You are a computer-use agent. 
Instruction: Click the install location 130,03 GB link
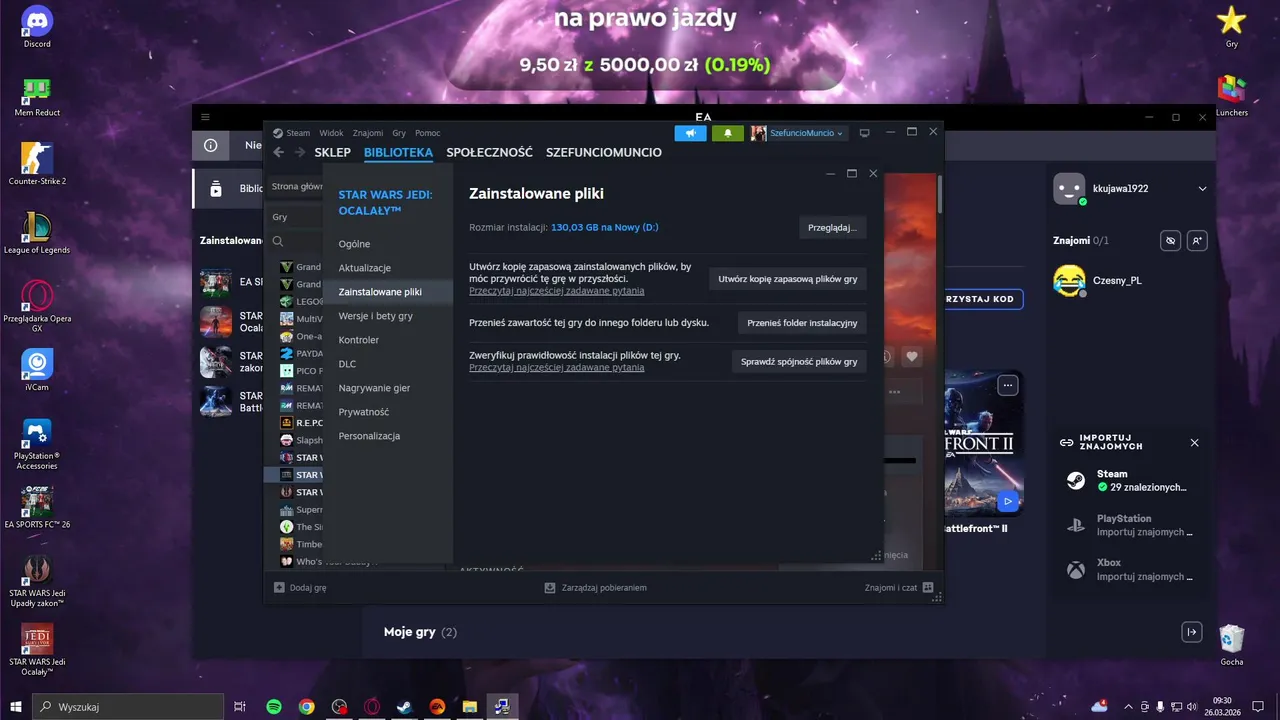click(x=604, y=227)
